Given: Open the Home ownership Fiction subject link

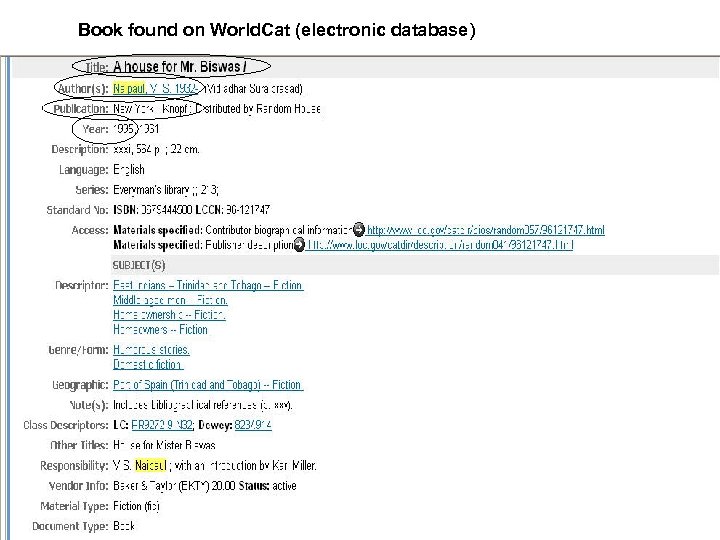Looking at the screenshot, I should (x=168, y=314).
